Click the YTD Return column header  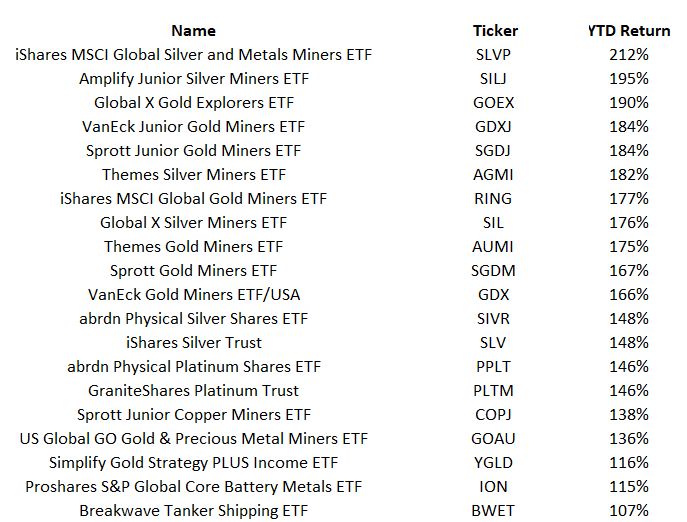630,30
